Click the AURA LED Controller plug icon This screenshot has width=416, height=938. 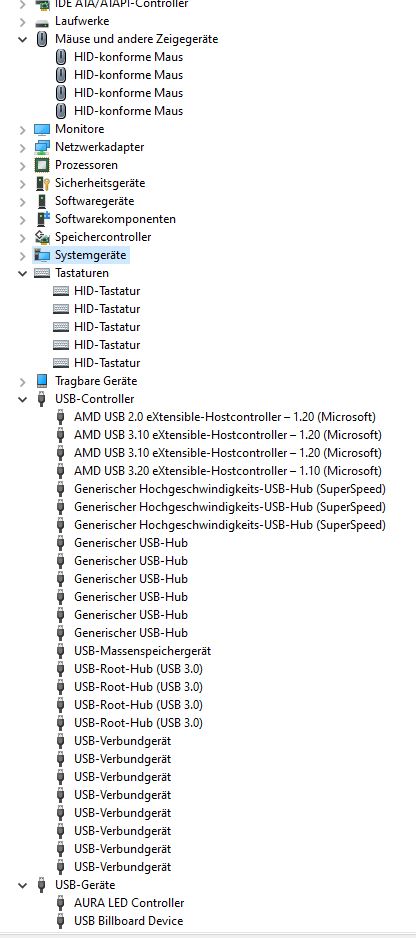tap(60, 903)
